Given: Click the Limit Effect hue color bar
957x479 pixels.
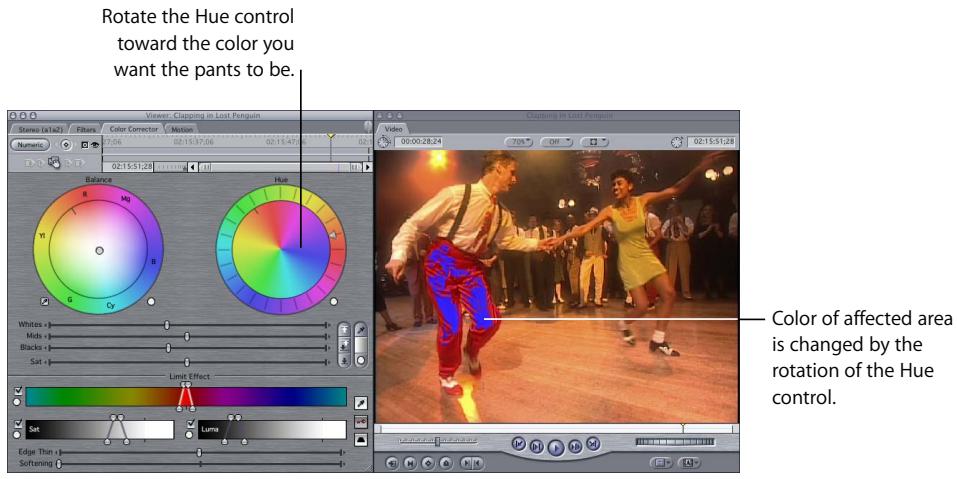Looking at the screenshot, I should pyautogui.click(x=186, y=397).
